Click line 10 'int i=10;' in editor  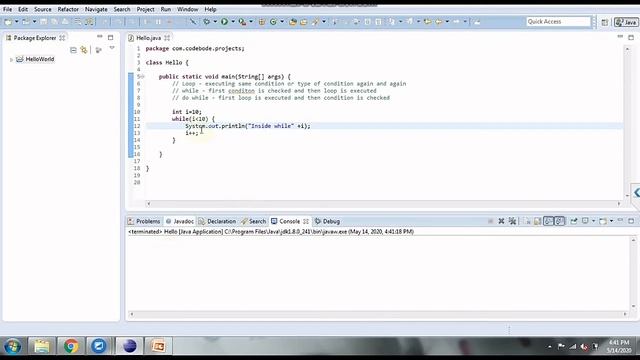(x=187, y=111)
